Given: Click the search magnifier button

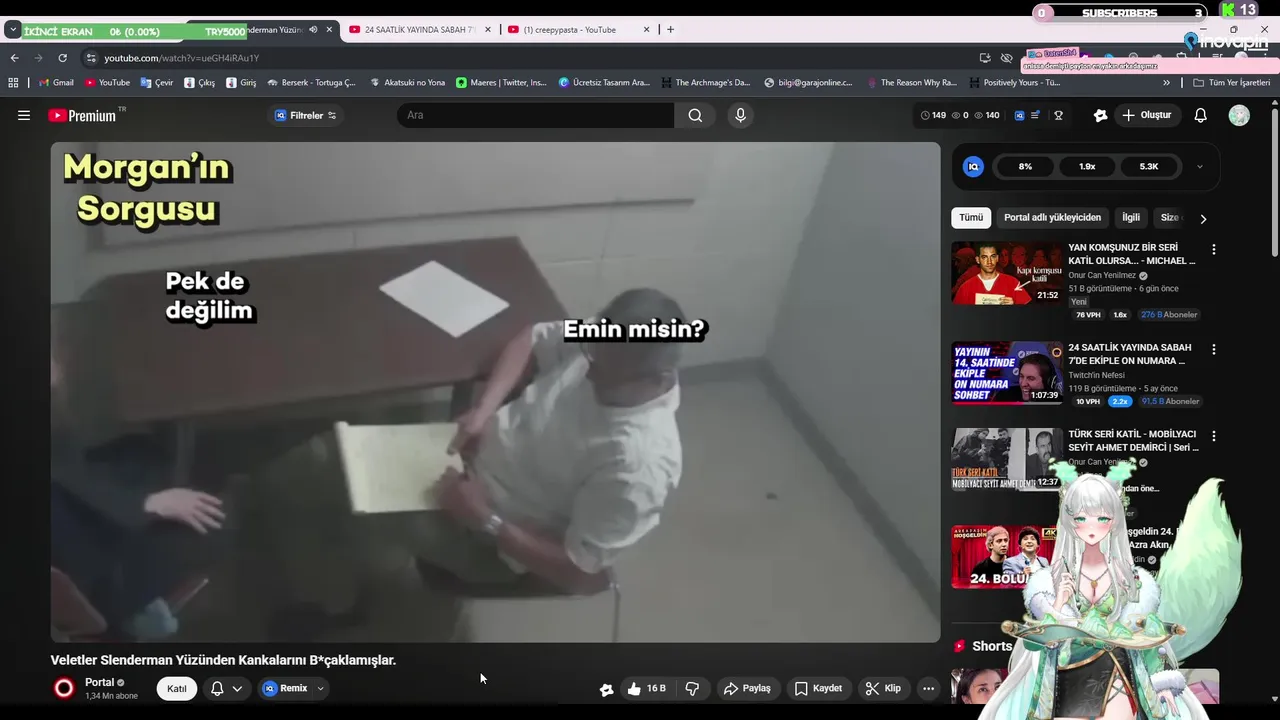Looking at the screenshot, I should coord(695,115).
